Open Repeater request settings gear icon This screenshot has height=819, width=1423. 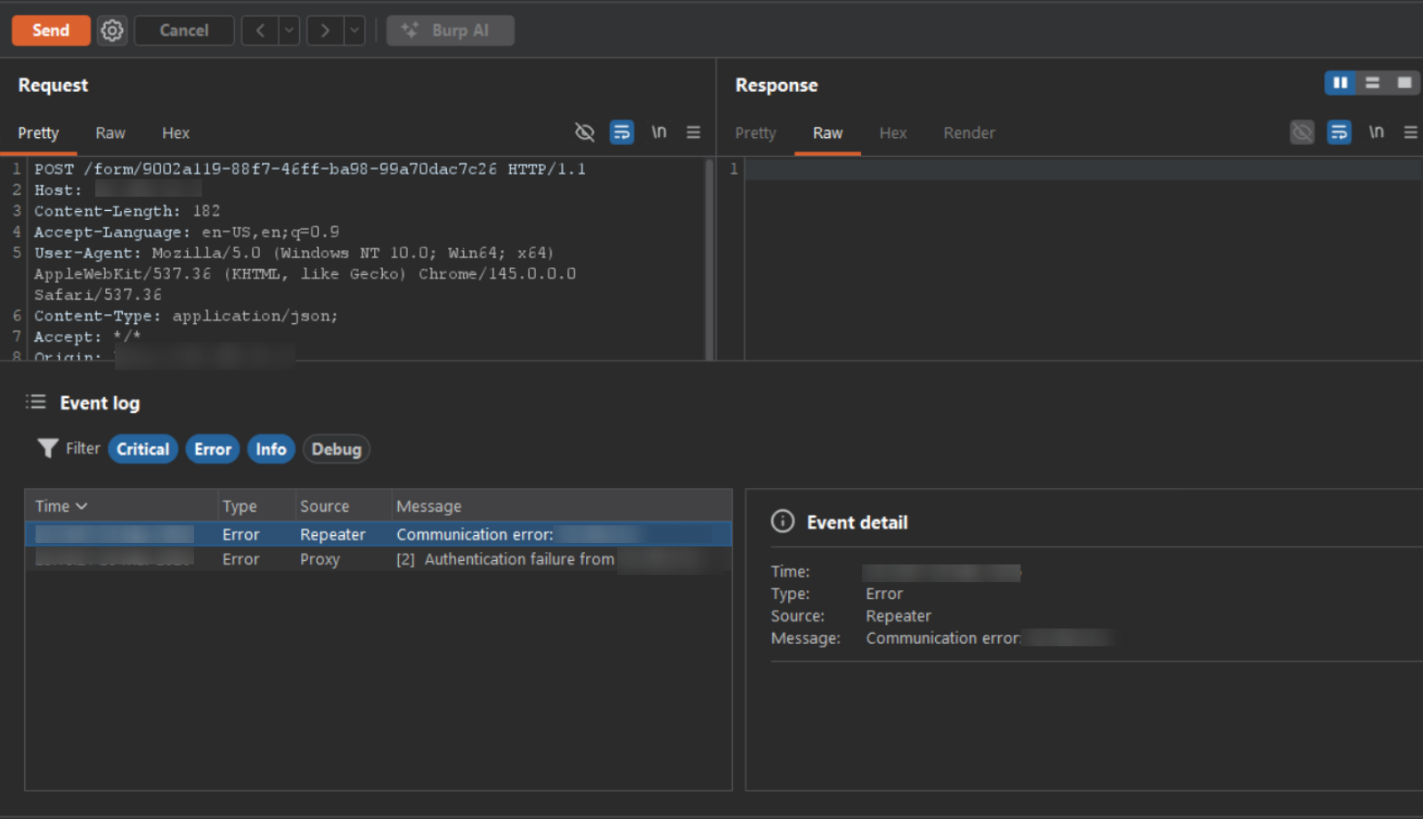point(112,31)
